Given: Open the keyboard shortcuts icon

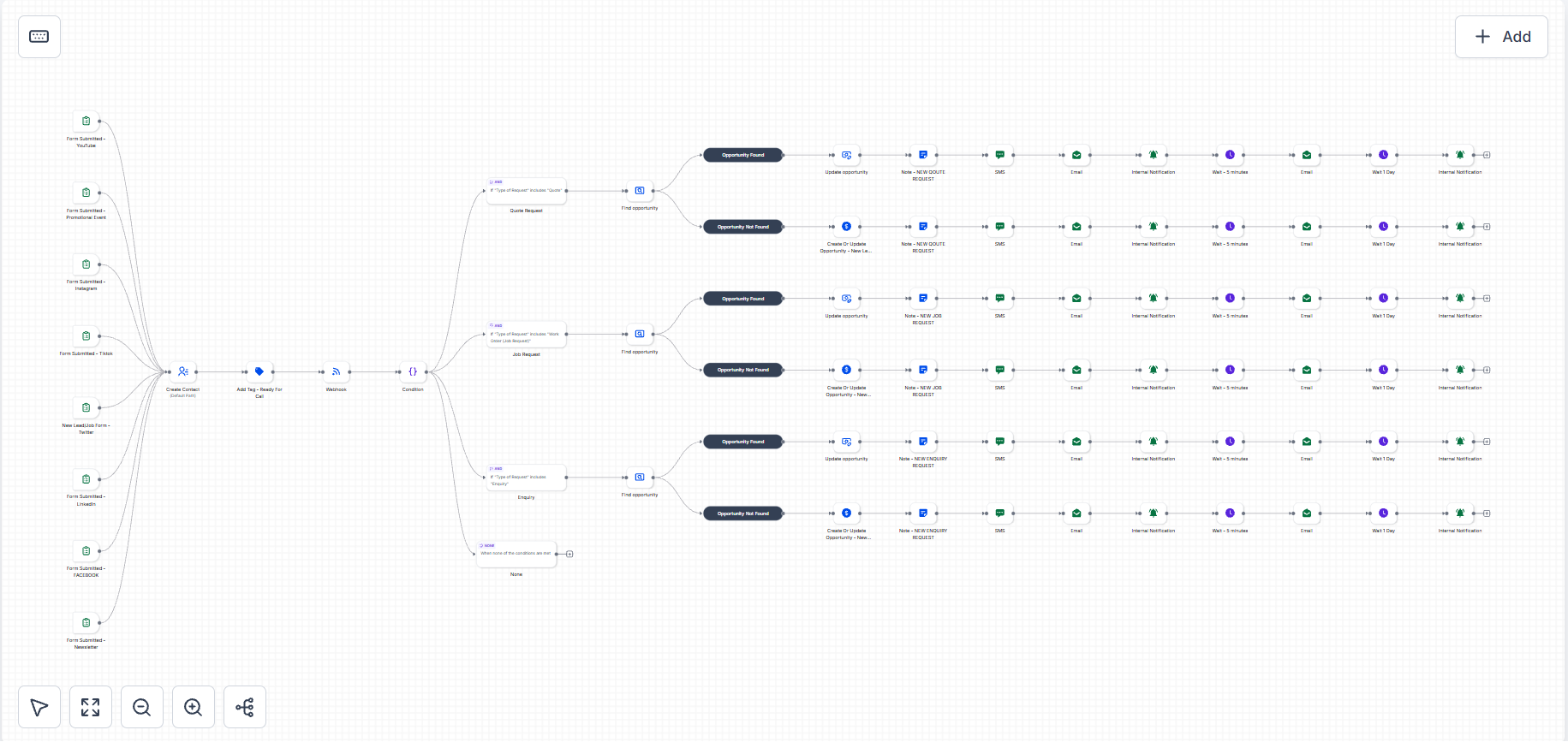Looking at the screenshot, I should (x=39, y=37).
